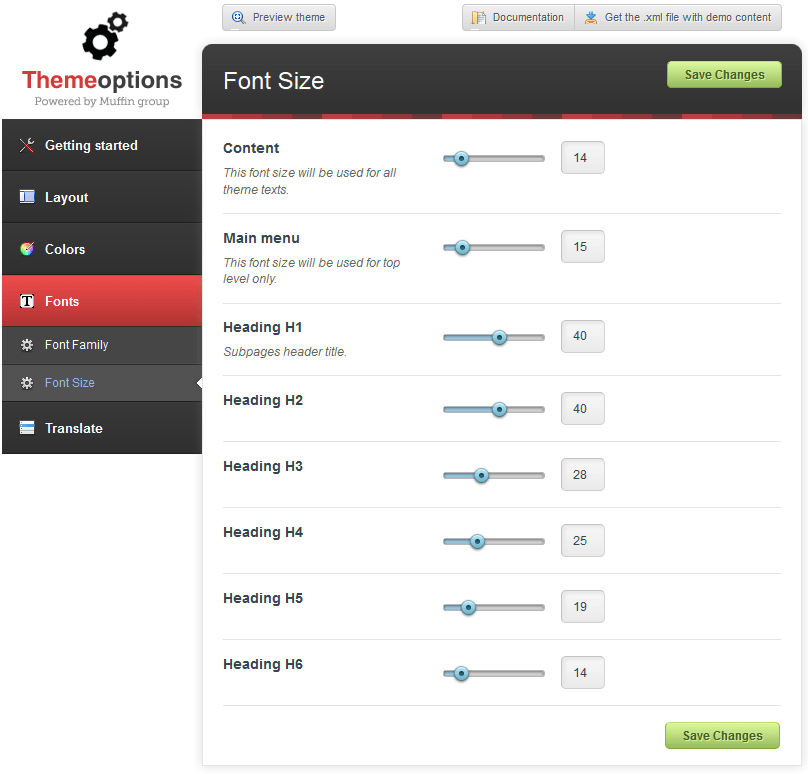Click the Fonts T icon
Screen dimensions: 808x774
pyautogui.click(x=27, y=301)
